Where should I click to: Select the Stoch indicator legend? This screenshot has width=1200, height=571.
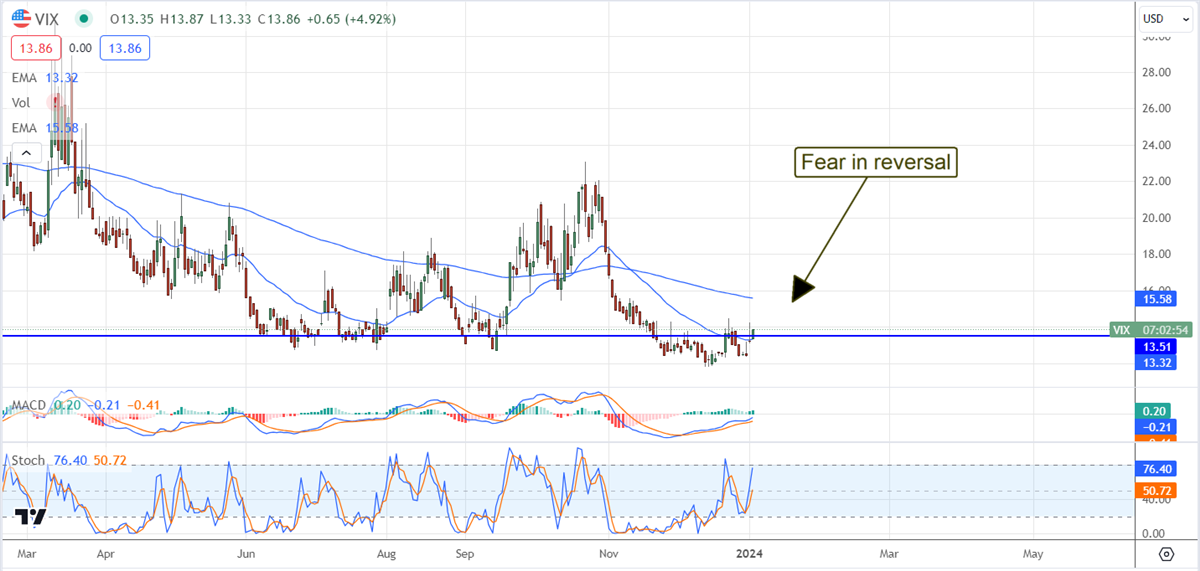(28, 460)
